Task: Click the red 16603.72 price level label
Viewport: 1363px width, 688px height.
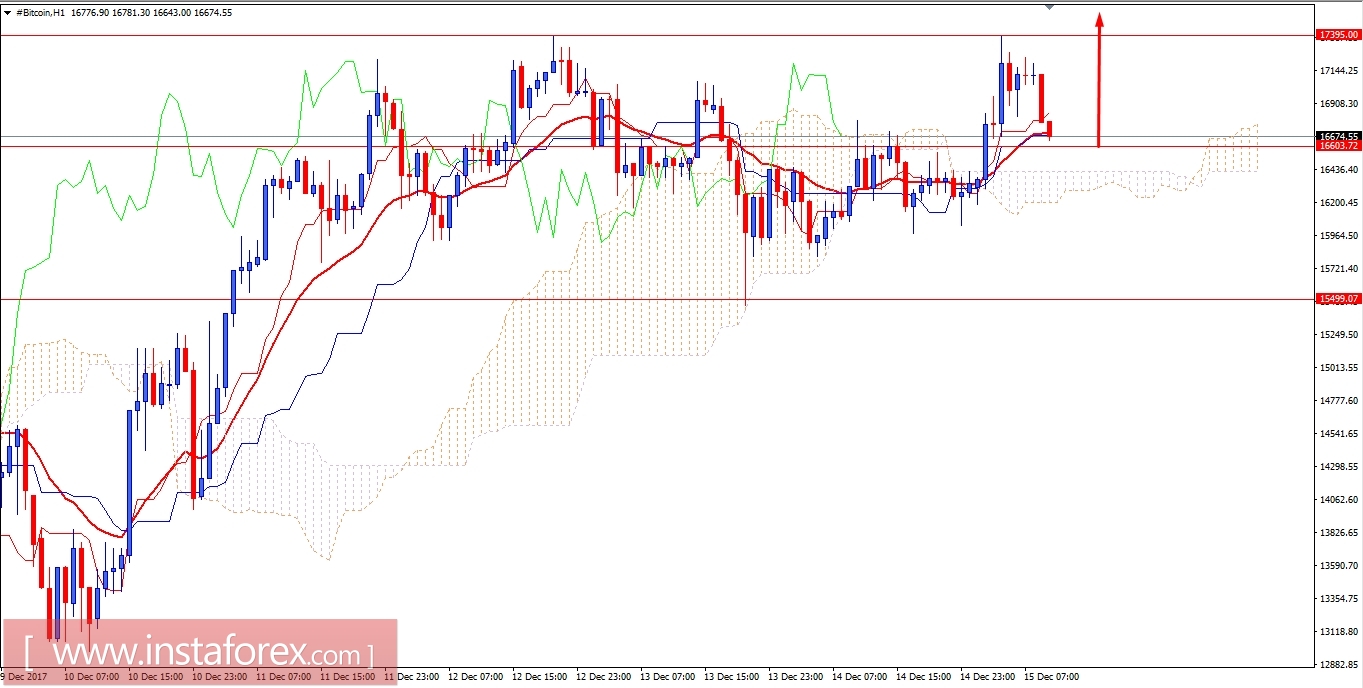Action: (x=1338, y=146)
